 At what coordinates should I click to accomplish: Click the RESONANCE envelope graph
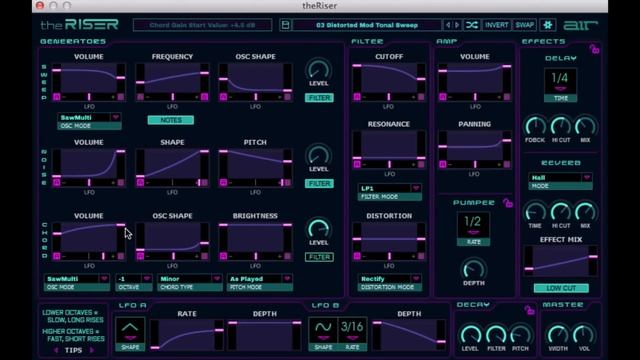coord(389,146)
